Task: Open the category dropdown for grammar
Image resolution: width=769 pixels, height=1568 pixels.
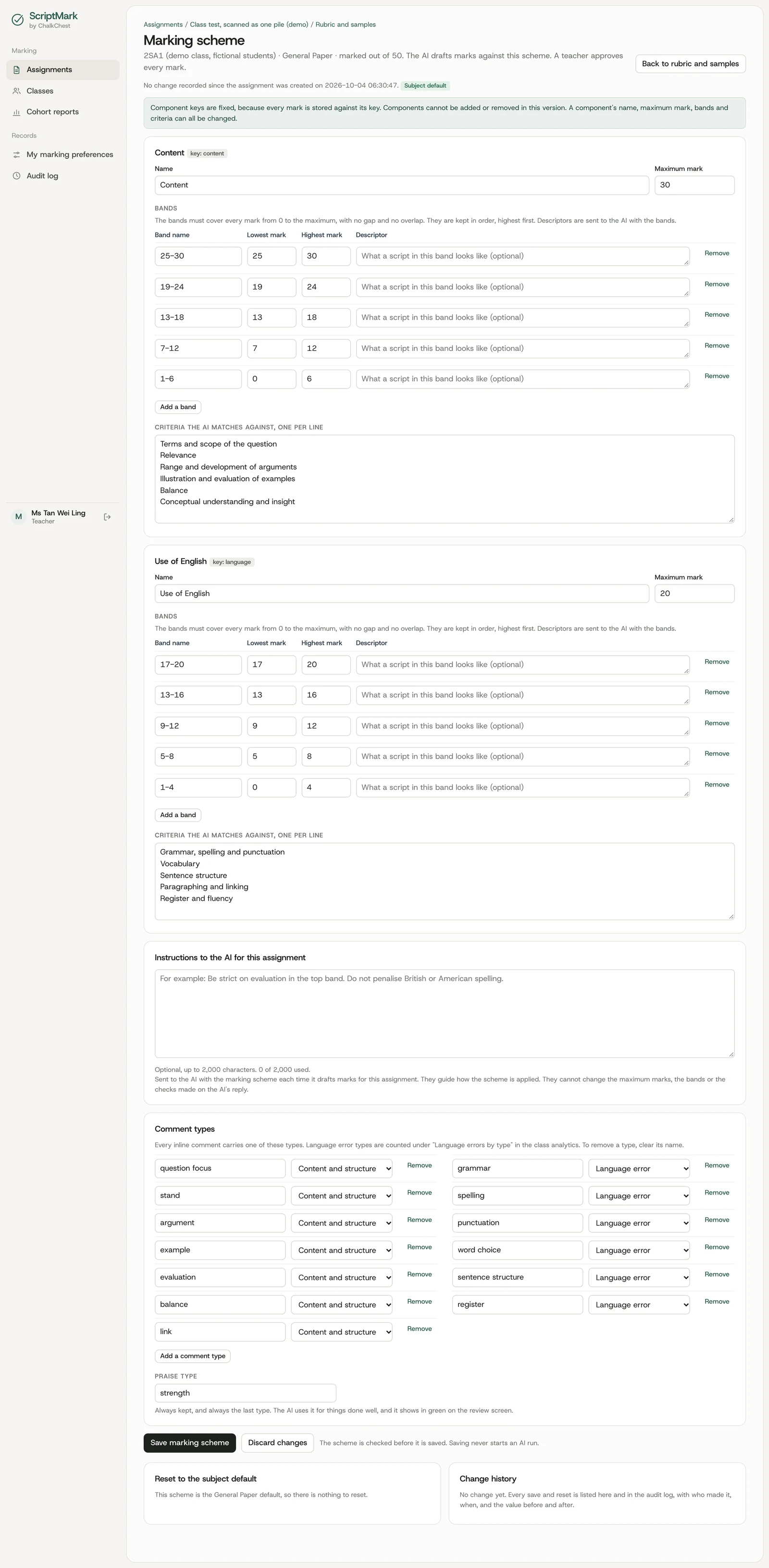Action: [639, 1168]
